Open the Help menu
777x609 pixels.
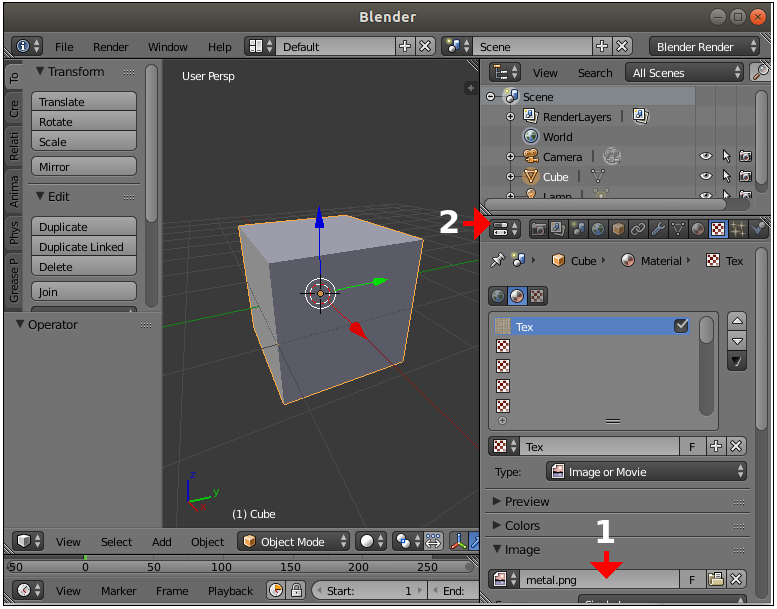(x=220, y=47)
